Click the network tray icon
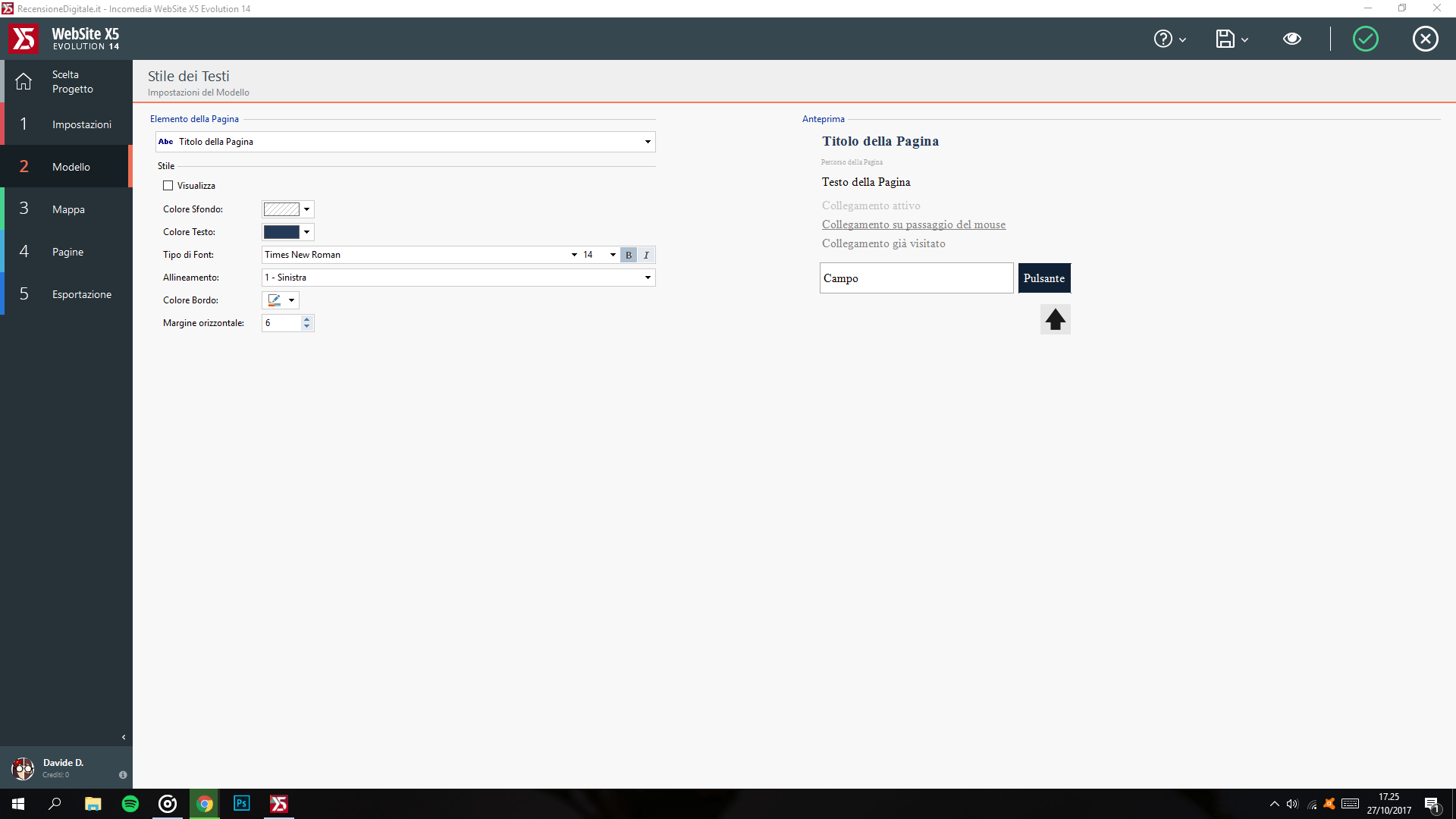Image resolution: width=1456 pixels, height=819 pixels. [1312, 805]
